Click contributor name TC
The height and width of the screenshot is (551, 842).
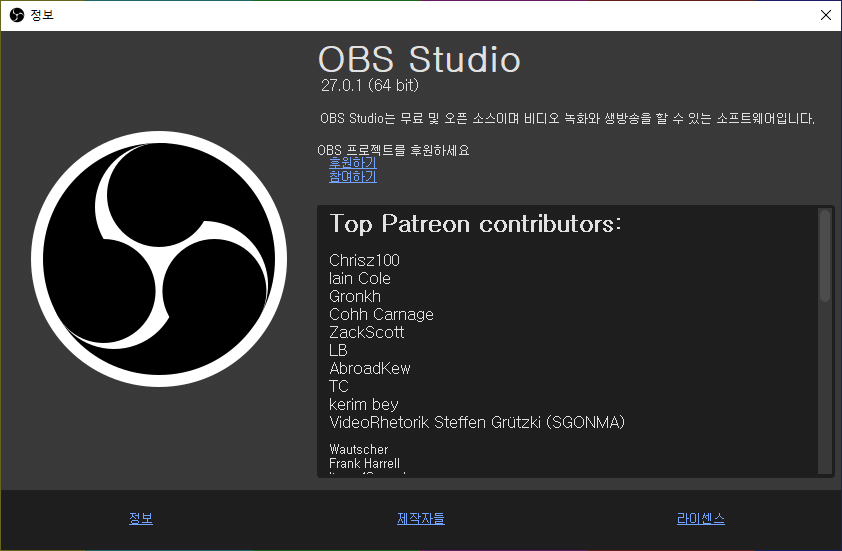[x=339, y=386]
